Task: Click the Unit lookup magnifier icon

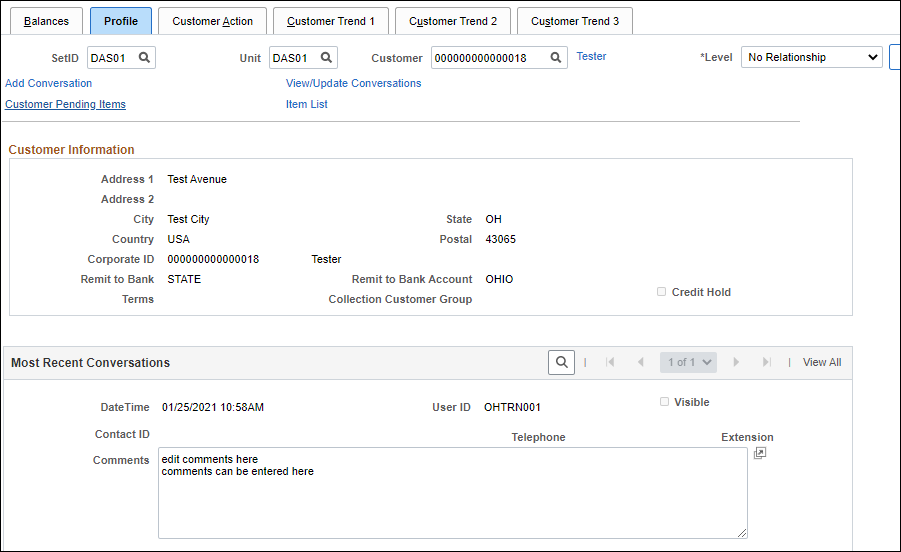Action: coord(326,58)
